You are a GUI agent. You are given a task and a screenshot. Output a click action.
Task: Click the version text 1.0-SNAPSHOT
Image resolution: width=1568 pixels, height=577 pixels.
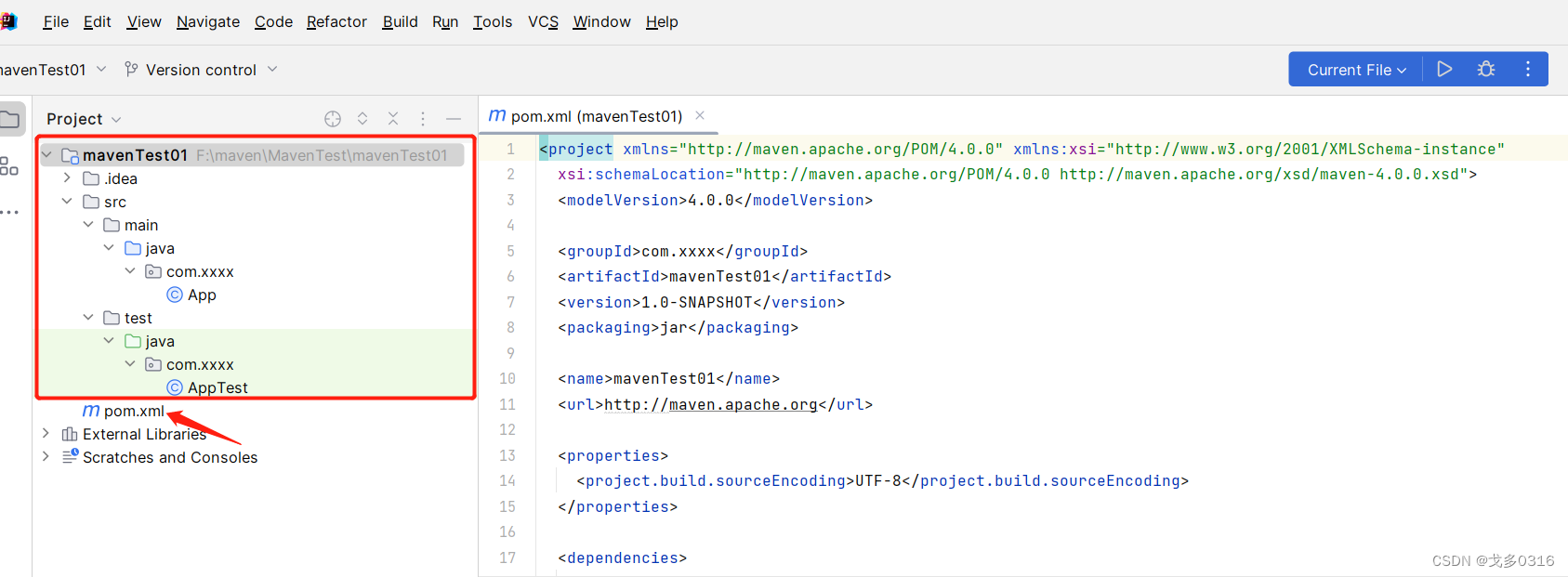click(x=697, y=302)
